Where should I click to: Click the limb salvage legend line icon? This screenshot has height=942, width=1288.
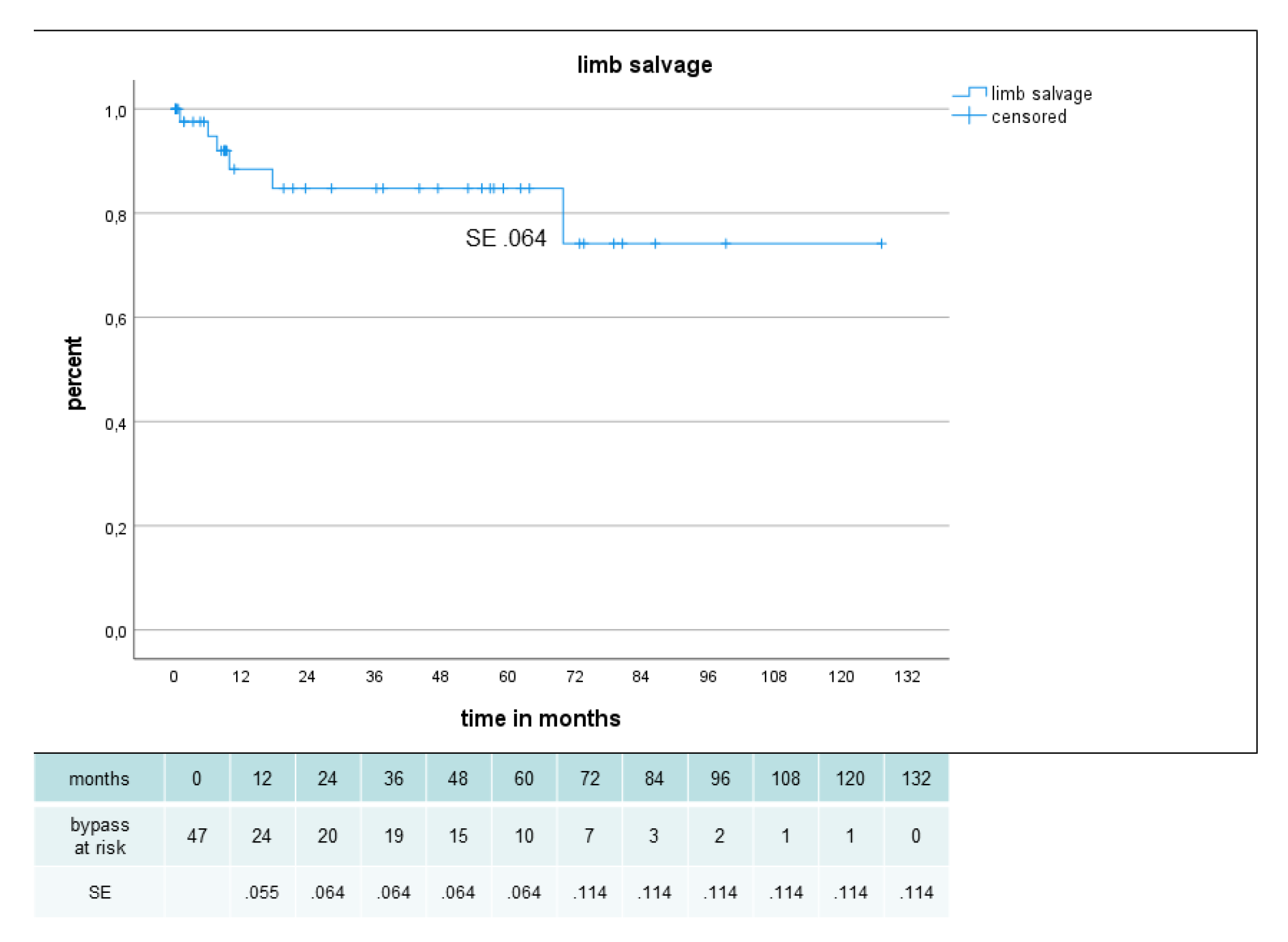[x=970, y=93]
